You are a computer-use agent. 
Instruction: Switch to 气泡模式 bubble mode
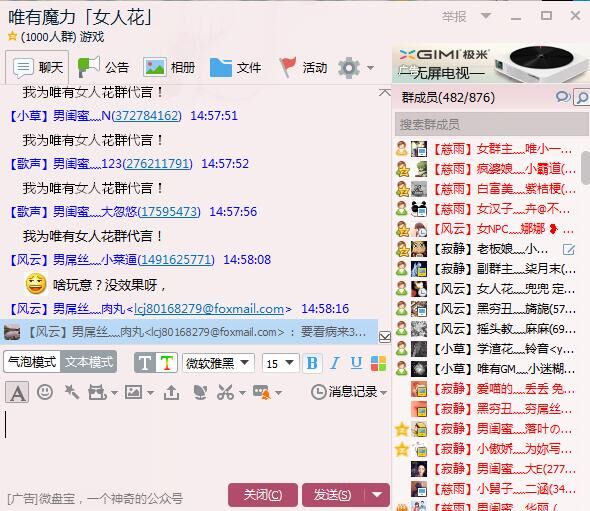tap(32, 362)
